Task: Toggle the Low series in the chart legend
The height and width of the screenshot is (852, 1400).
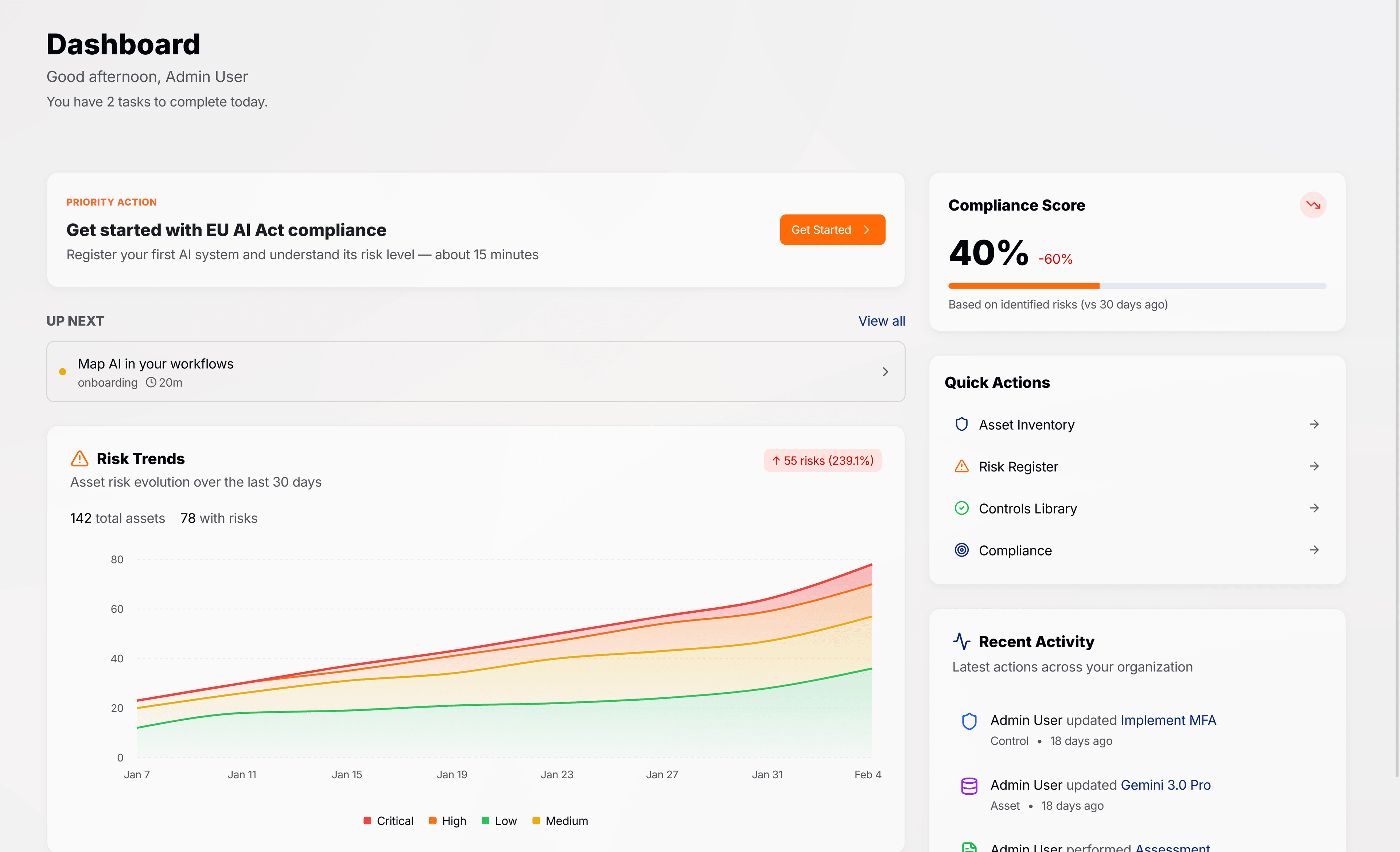Action: [498, 820]
